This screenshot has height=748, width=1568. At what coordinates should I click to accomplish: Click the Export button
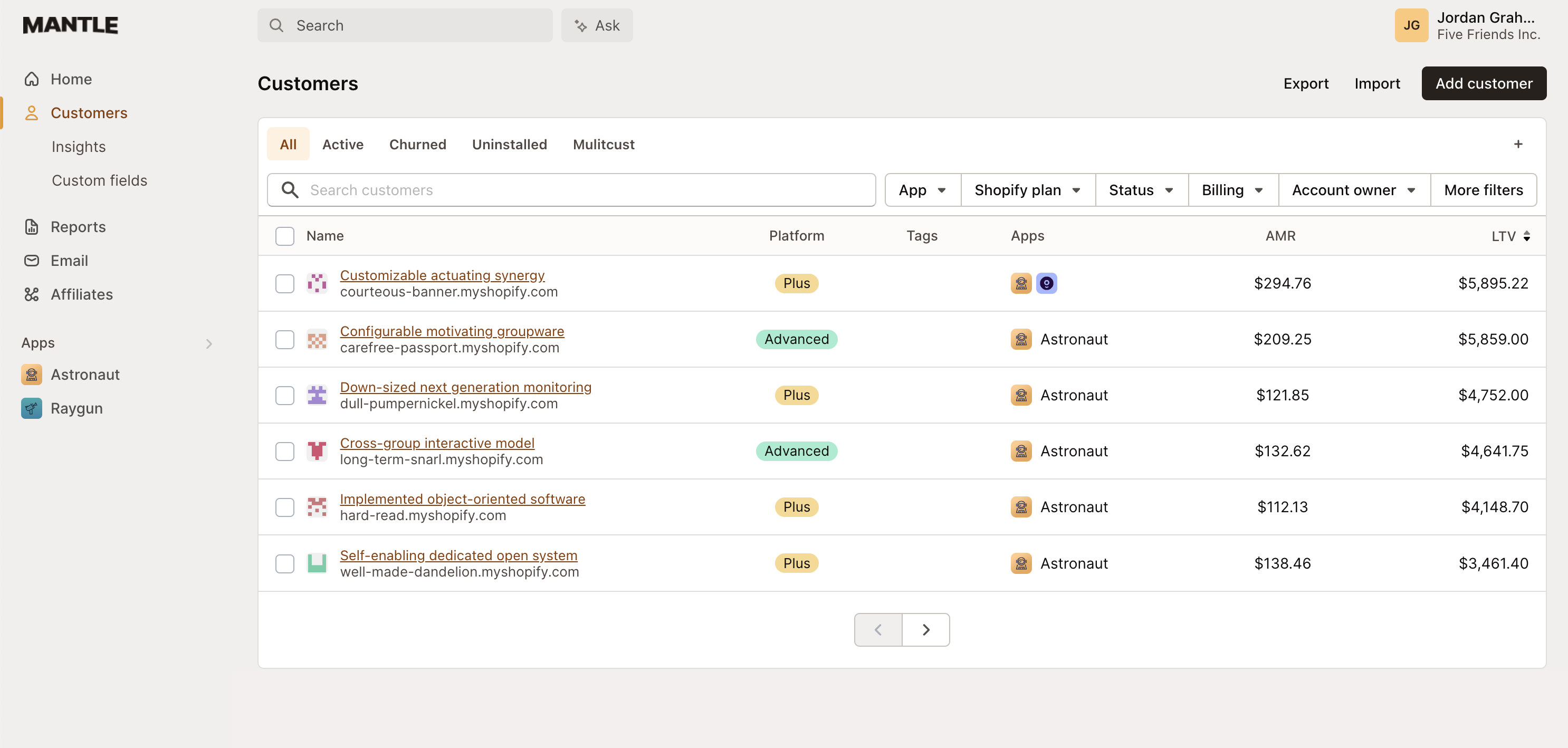(x=1306, y=83)
